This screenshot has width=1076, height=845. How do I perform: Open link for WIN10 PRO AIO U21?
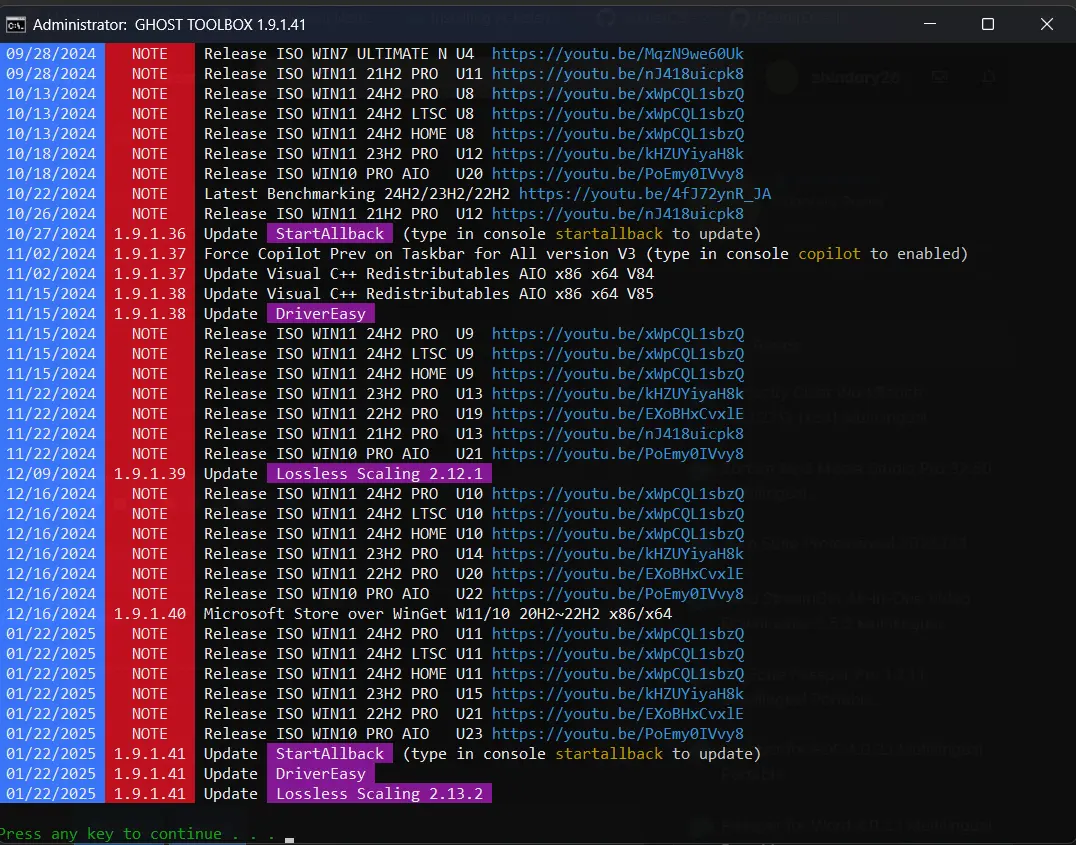618,454
